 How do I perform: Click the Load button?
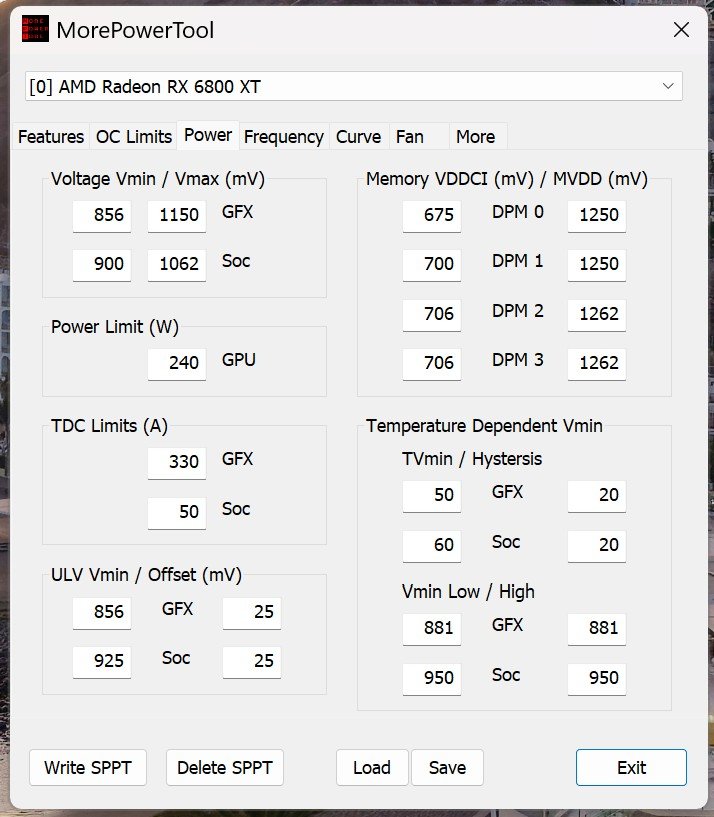coord(372,768)
